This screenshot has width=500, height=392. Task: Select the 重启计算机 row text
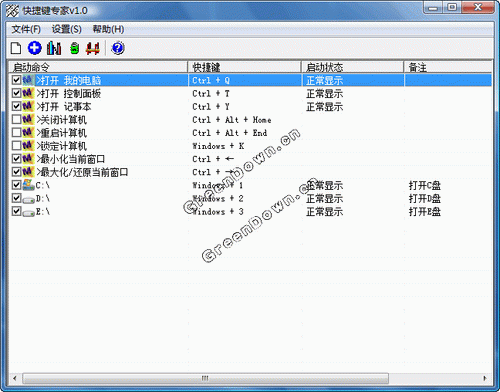(62, 133)
